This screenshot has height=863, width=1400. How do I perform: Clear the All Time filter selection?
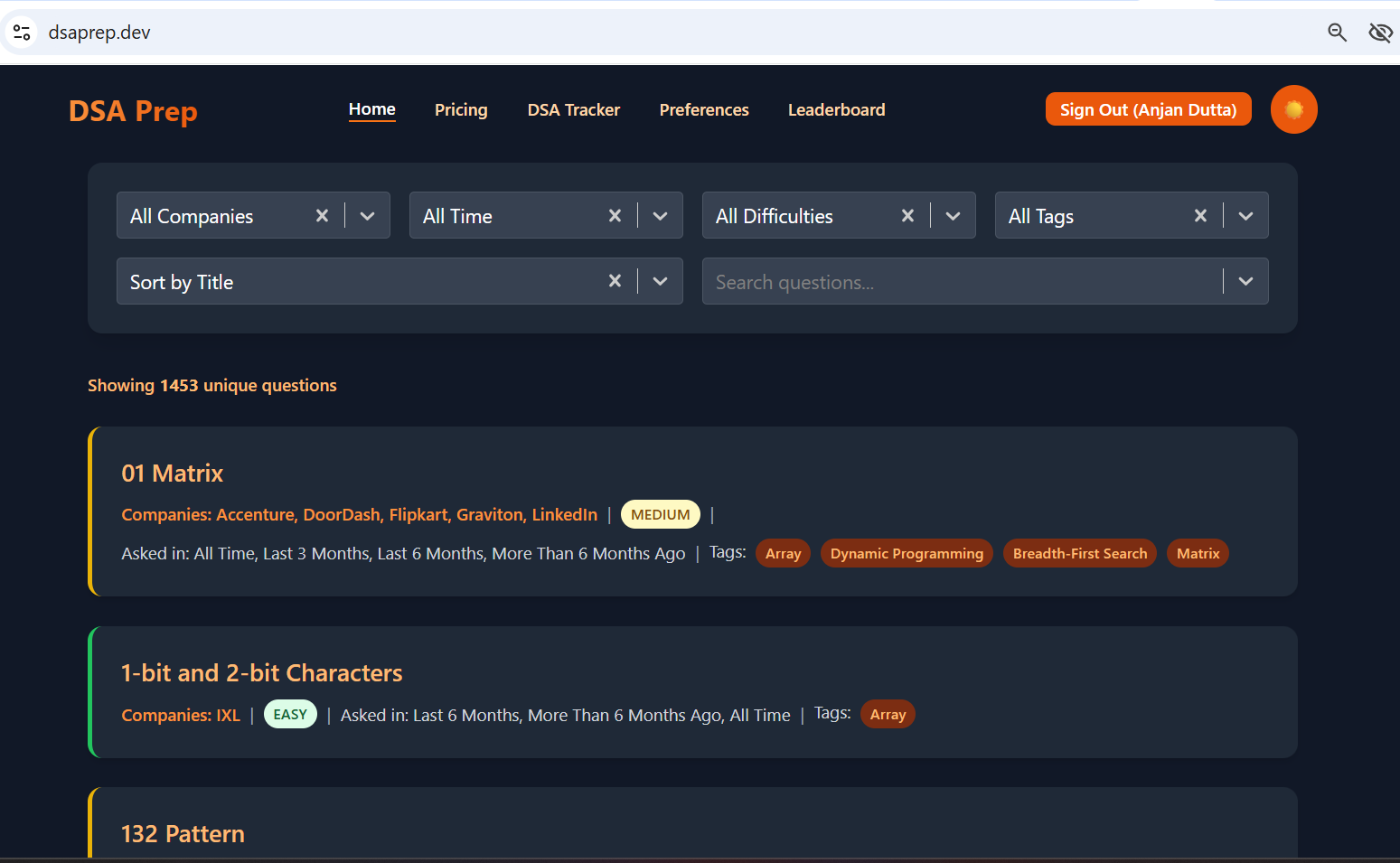(615, 216)
